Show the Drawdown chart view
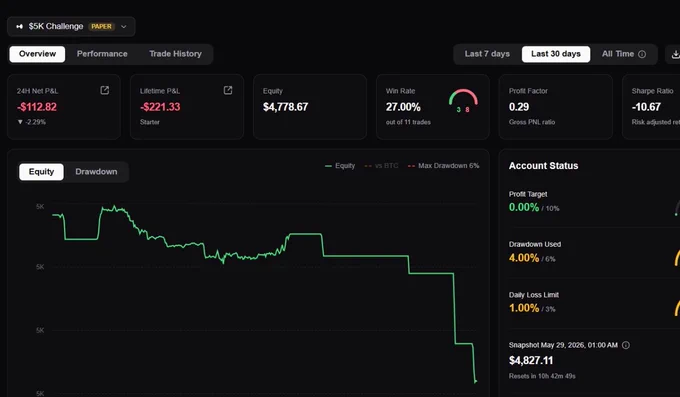The height and width of the screenshot is (397, 680). coord(96,172)
